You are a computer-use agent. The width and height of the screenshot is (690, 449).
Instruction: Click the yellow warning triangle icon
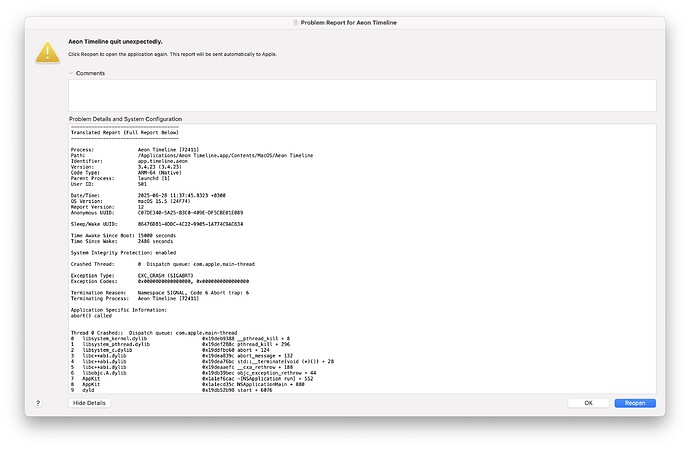48,52
